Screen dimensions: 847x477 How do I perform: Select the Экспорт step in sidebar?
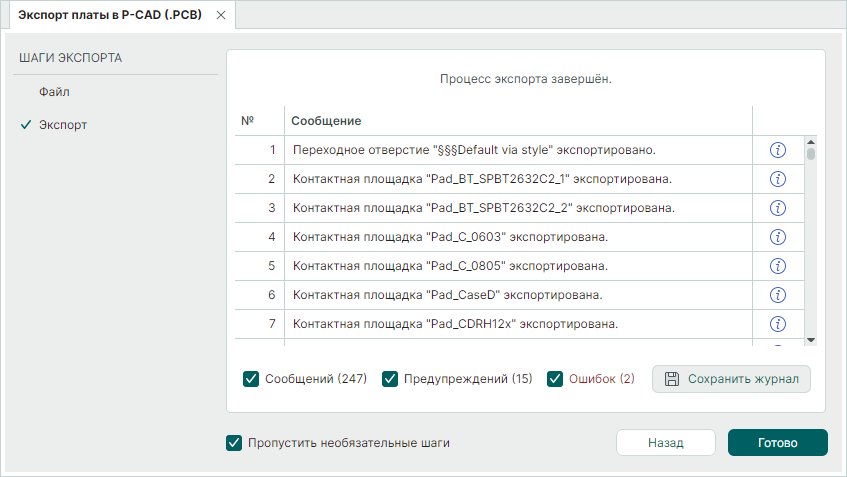pos(62,126)
